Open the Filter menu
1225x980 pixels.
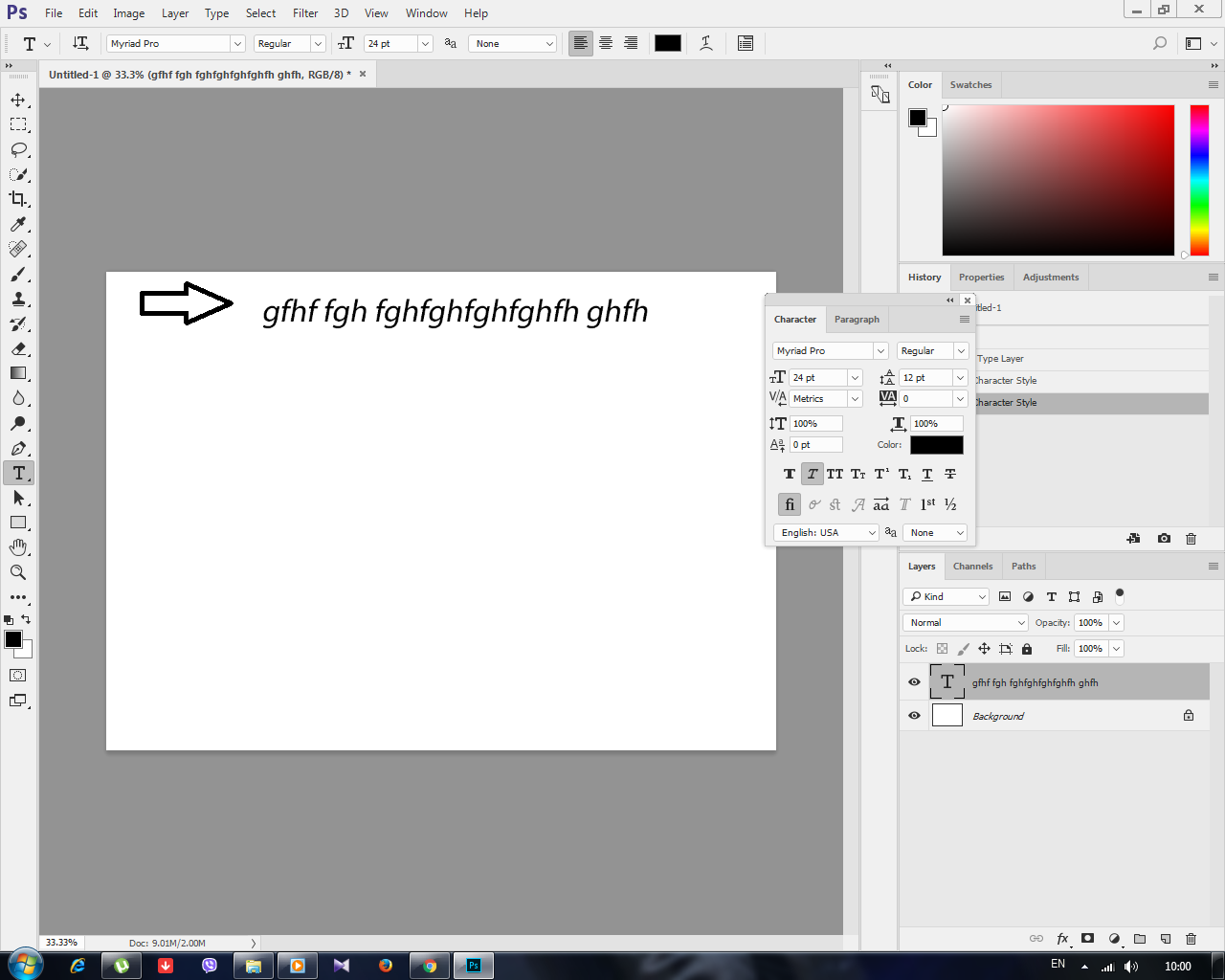[x=305, y=13]
